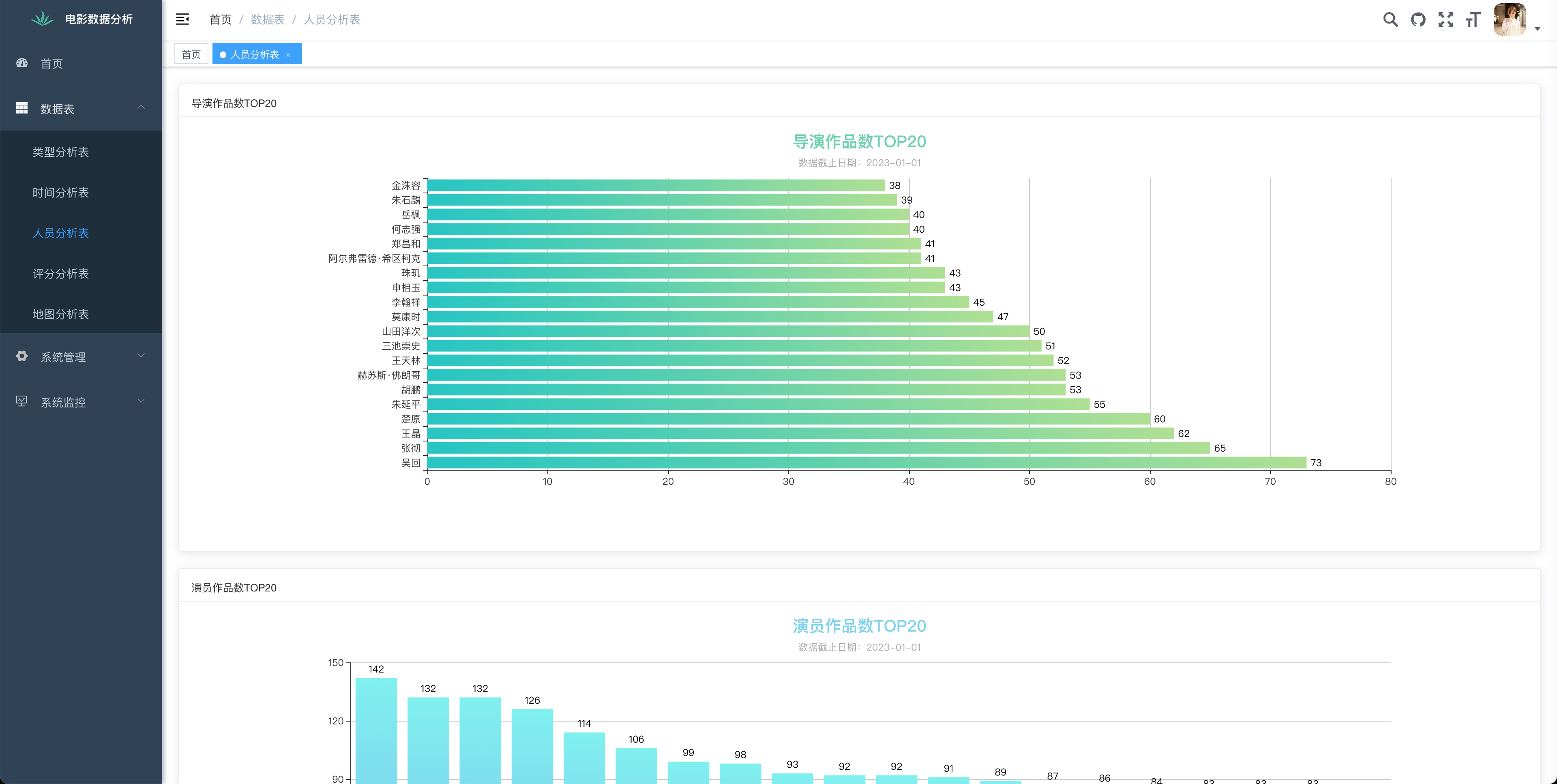Viewport: 1557px width, 784px height.
Task: Click the 朱延平 bar with value 55
Action: pyautogui.click(x=759, y=404)
